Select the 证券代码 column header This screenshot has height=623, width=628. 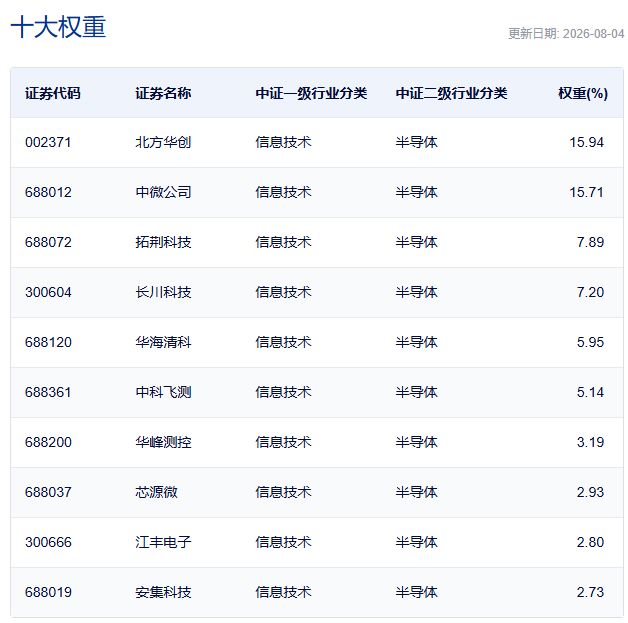(x=52, y=93)
